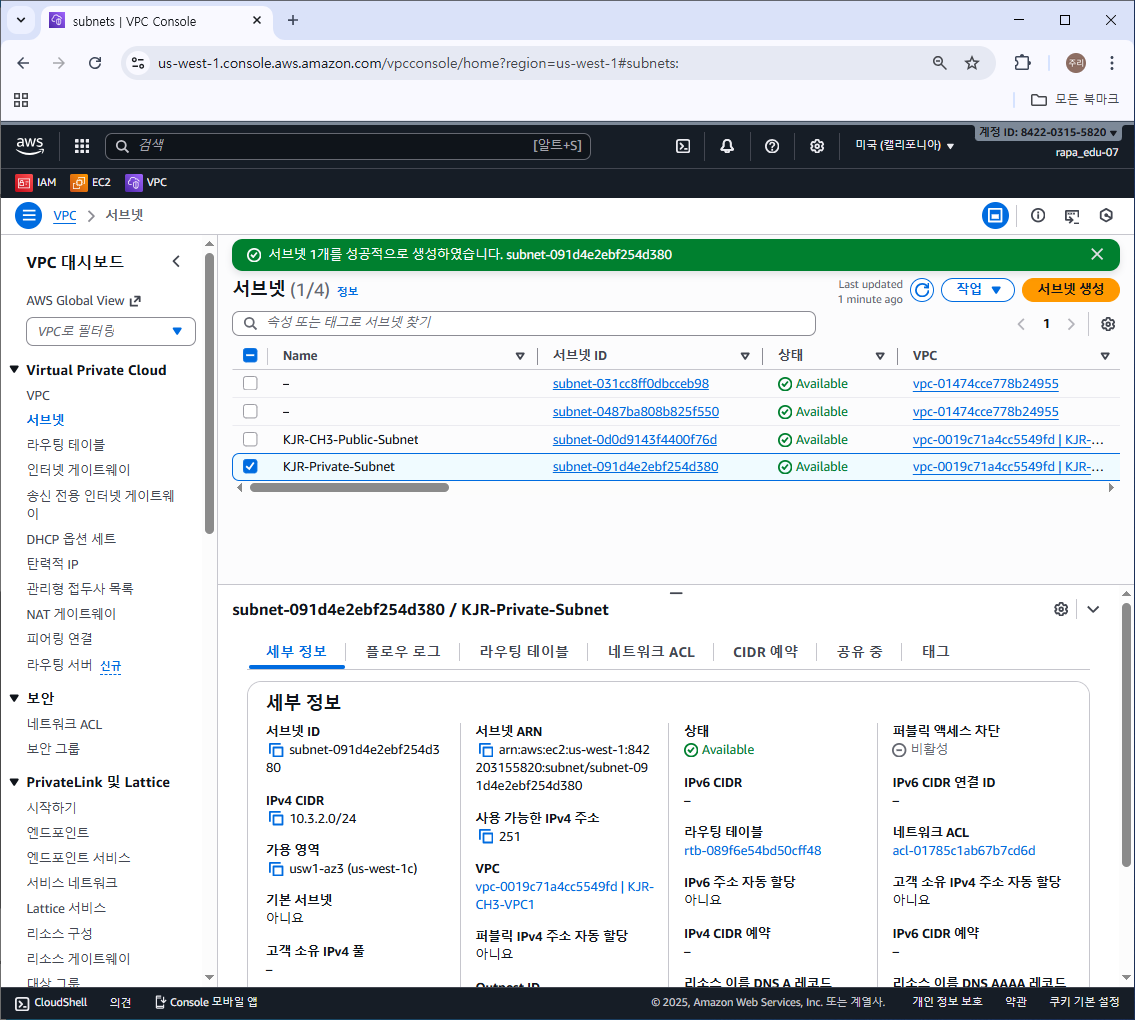Switch to the 라우팅 테이블 tab
The image size is (1135, 1020).
coord(523,652)
